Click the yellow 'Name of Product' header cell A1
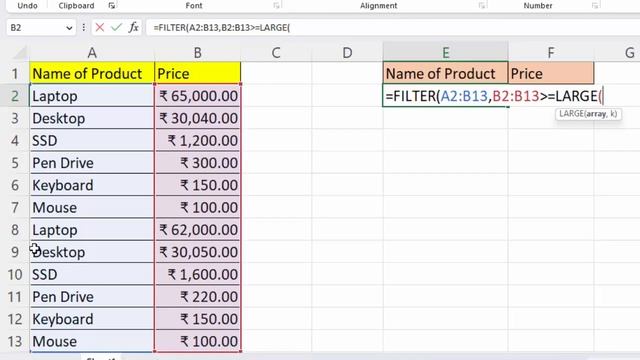Viewport: 640px width, 360px height. click(x=92, y=73)
